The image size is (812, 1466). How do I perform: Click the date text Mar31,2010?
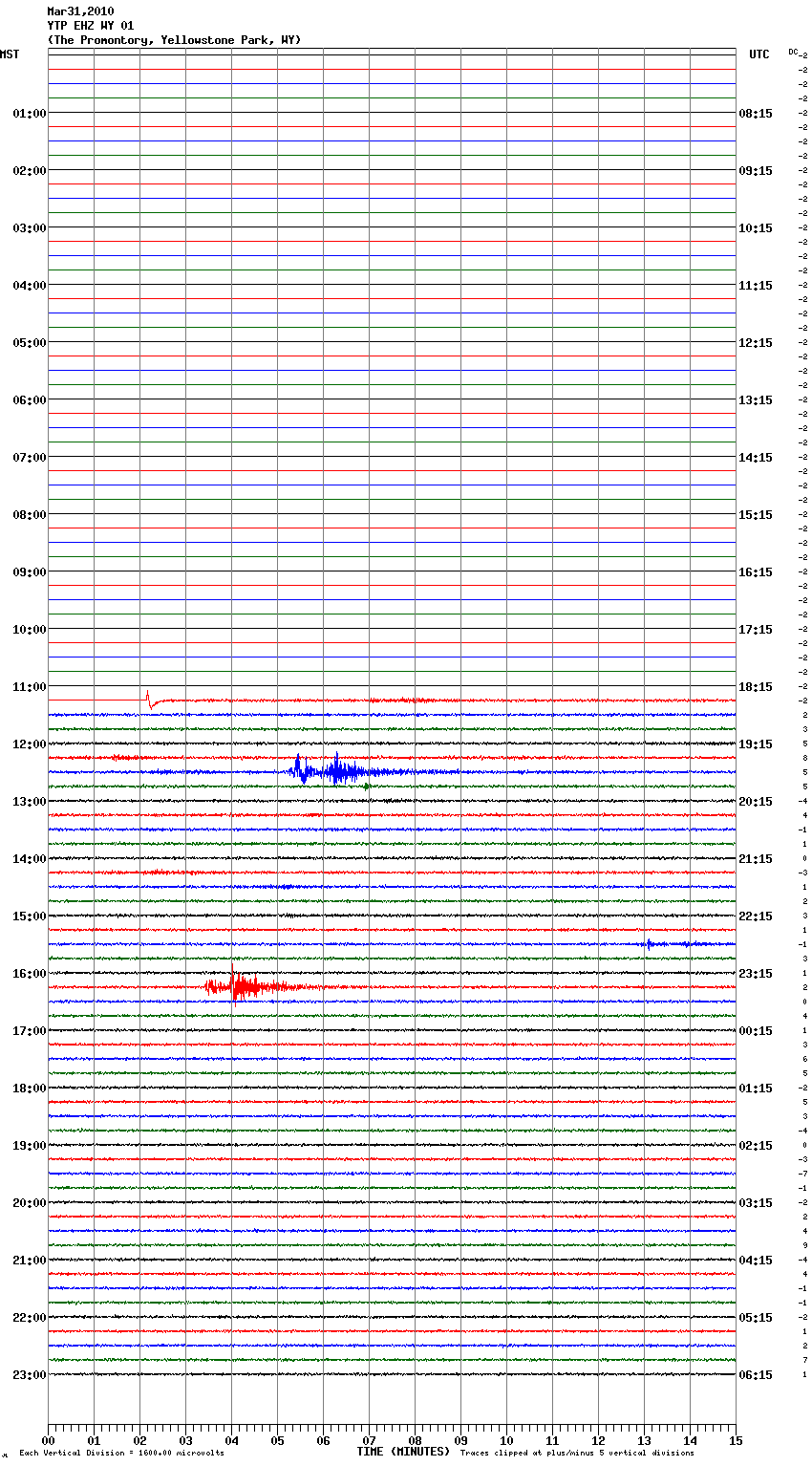(x=80, y=11)
